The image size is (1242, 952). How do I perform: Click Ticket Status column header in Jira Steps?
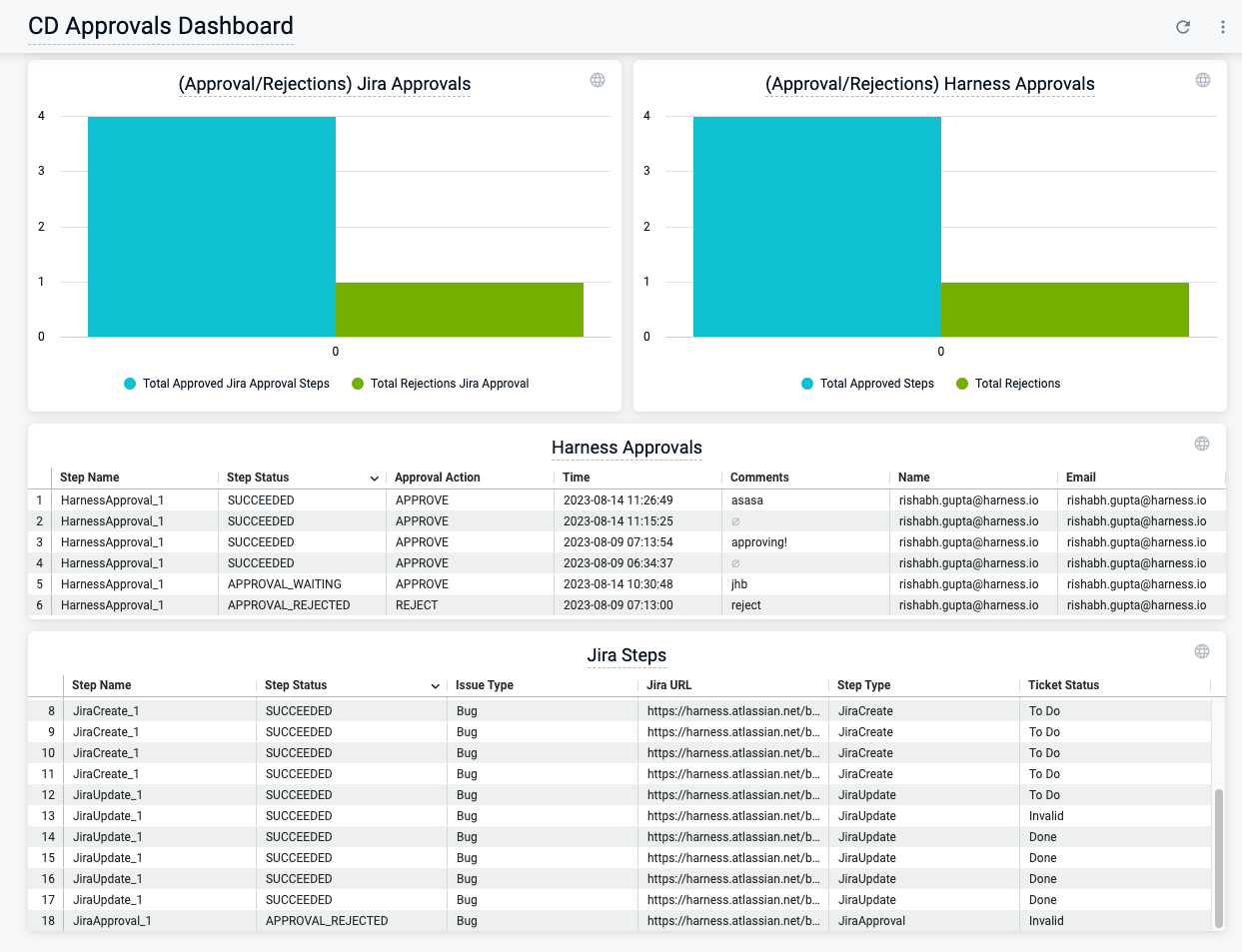click(x=1063, y=685)
